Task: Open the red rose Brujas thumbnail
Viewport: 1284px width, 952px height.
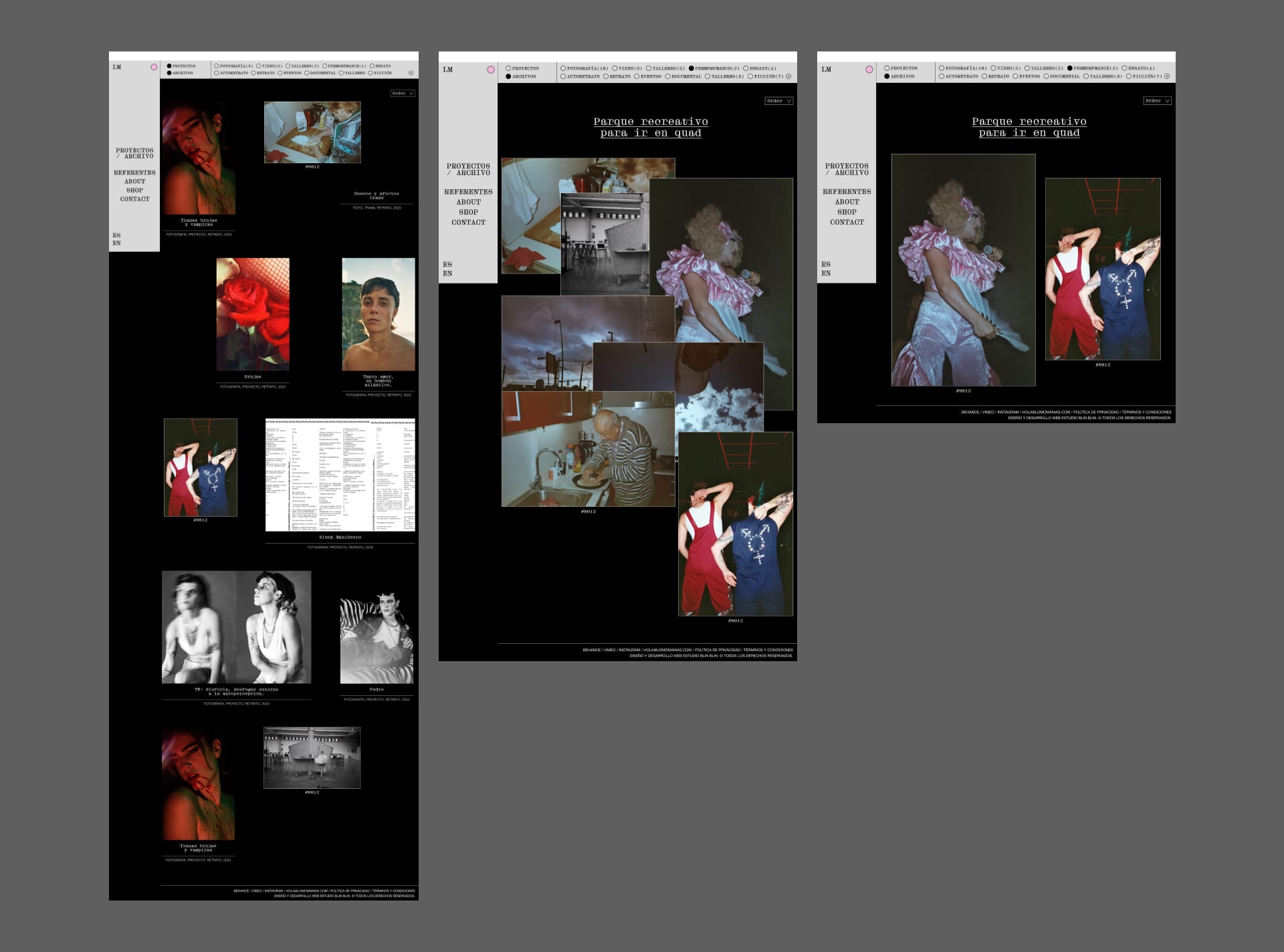Action: tap(253, 314)
